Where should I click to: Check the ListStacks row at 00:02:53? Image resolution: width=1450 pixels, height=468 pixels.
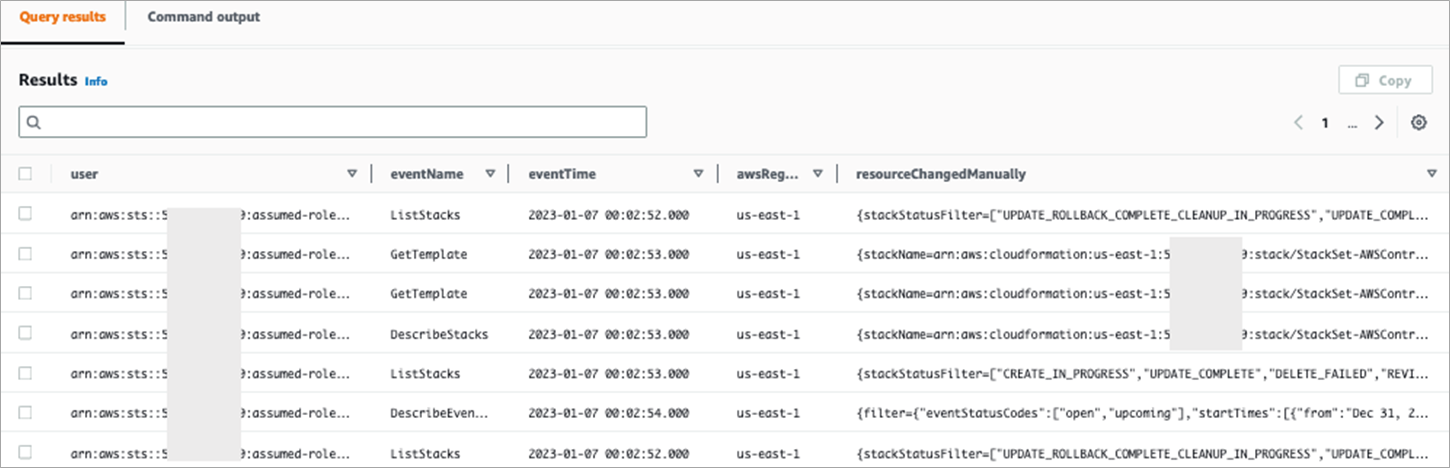25,373
